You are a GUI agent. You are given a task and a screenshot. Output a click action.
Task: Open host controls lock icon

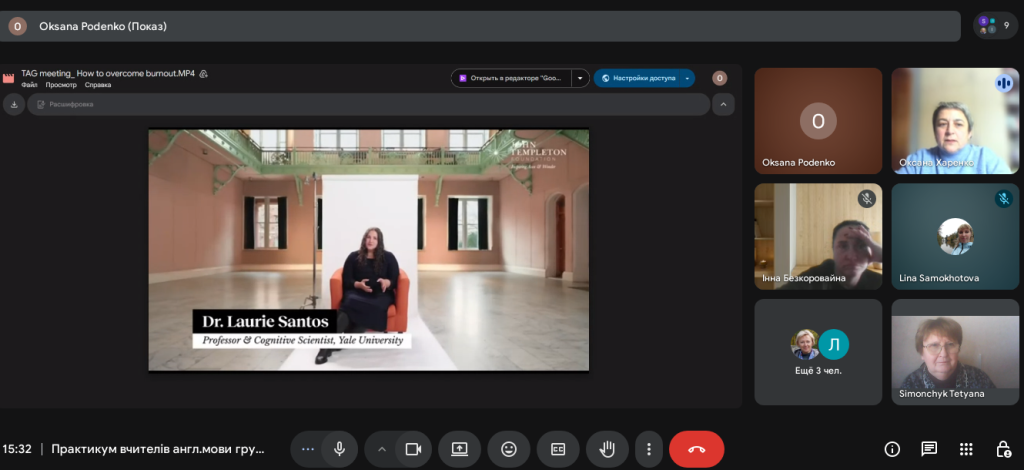[x=1002, y=449]
